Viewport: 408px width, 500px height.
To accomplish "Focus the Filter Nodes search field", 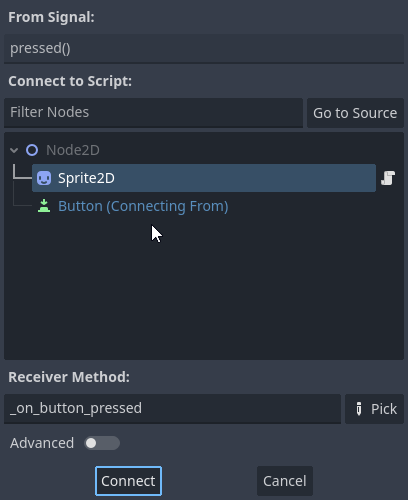I will coord(153,113).
